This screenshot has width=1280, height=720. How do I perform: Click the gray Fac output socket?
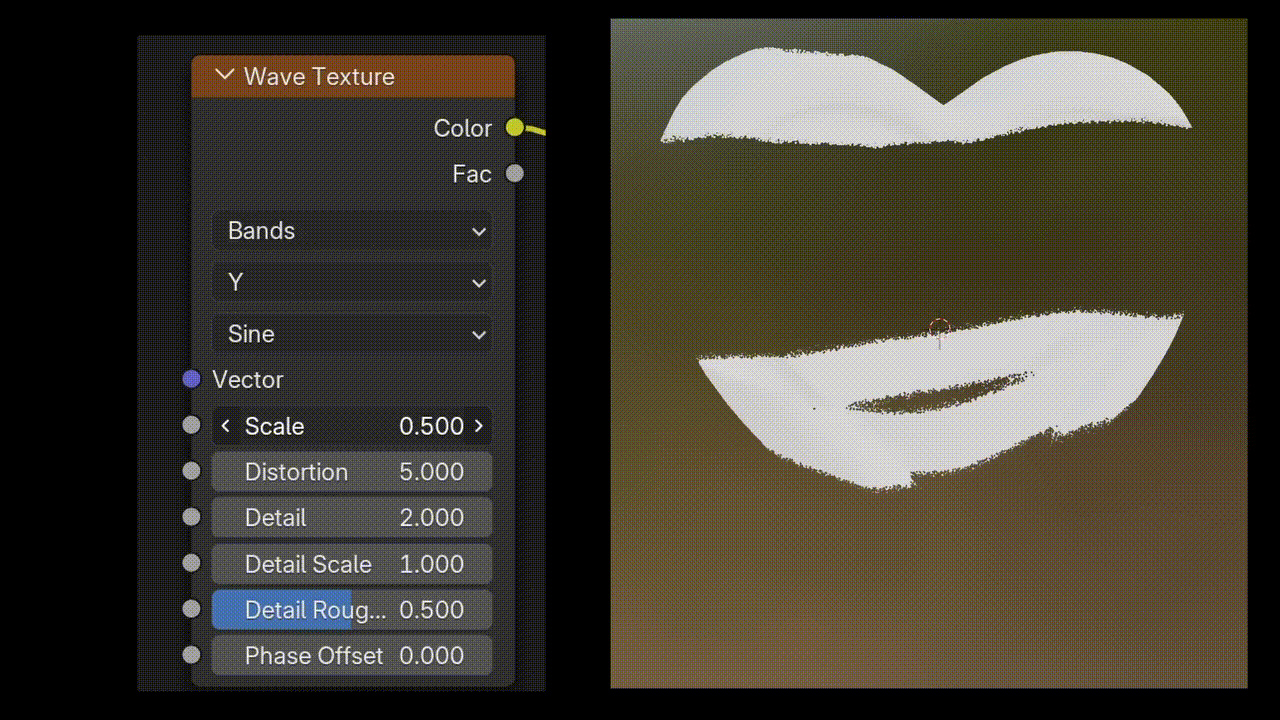515,173
